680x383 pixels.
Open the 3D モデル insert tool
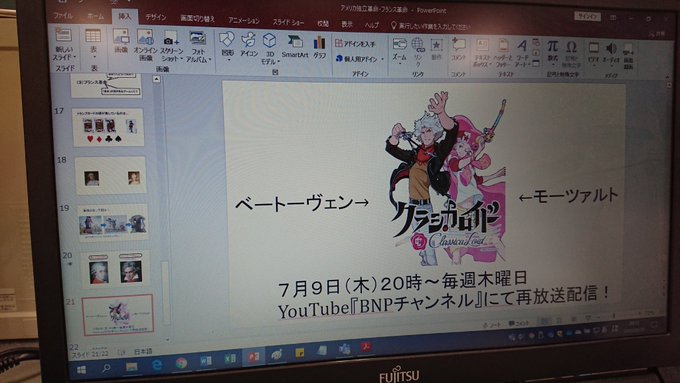coord(269,49)
